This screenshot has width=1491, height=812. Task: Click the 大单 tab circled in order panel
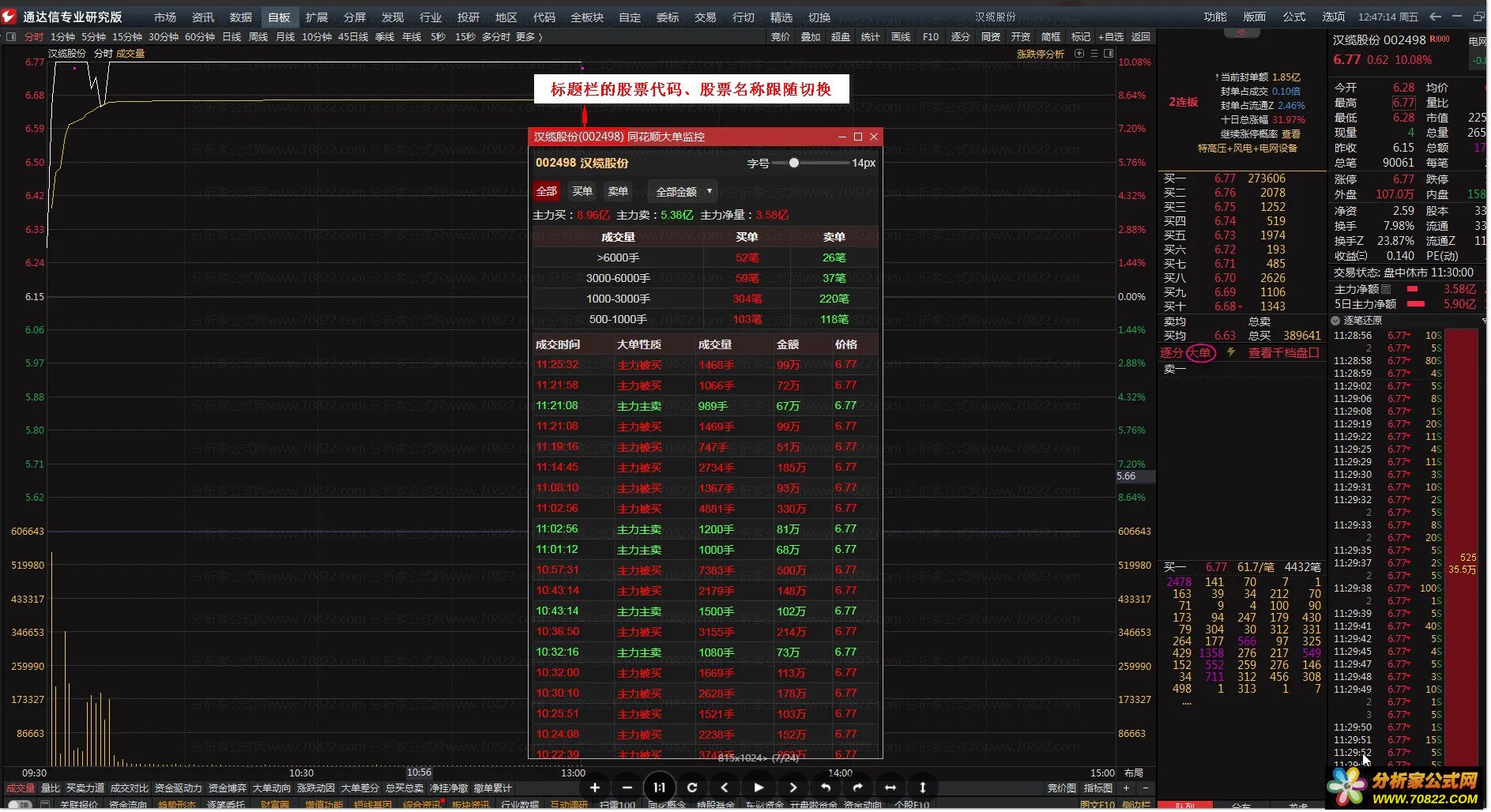pos(1199,353)
